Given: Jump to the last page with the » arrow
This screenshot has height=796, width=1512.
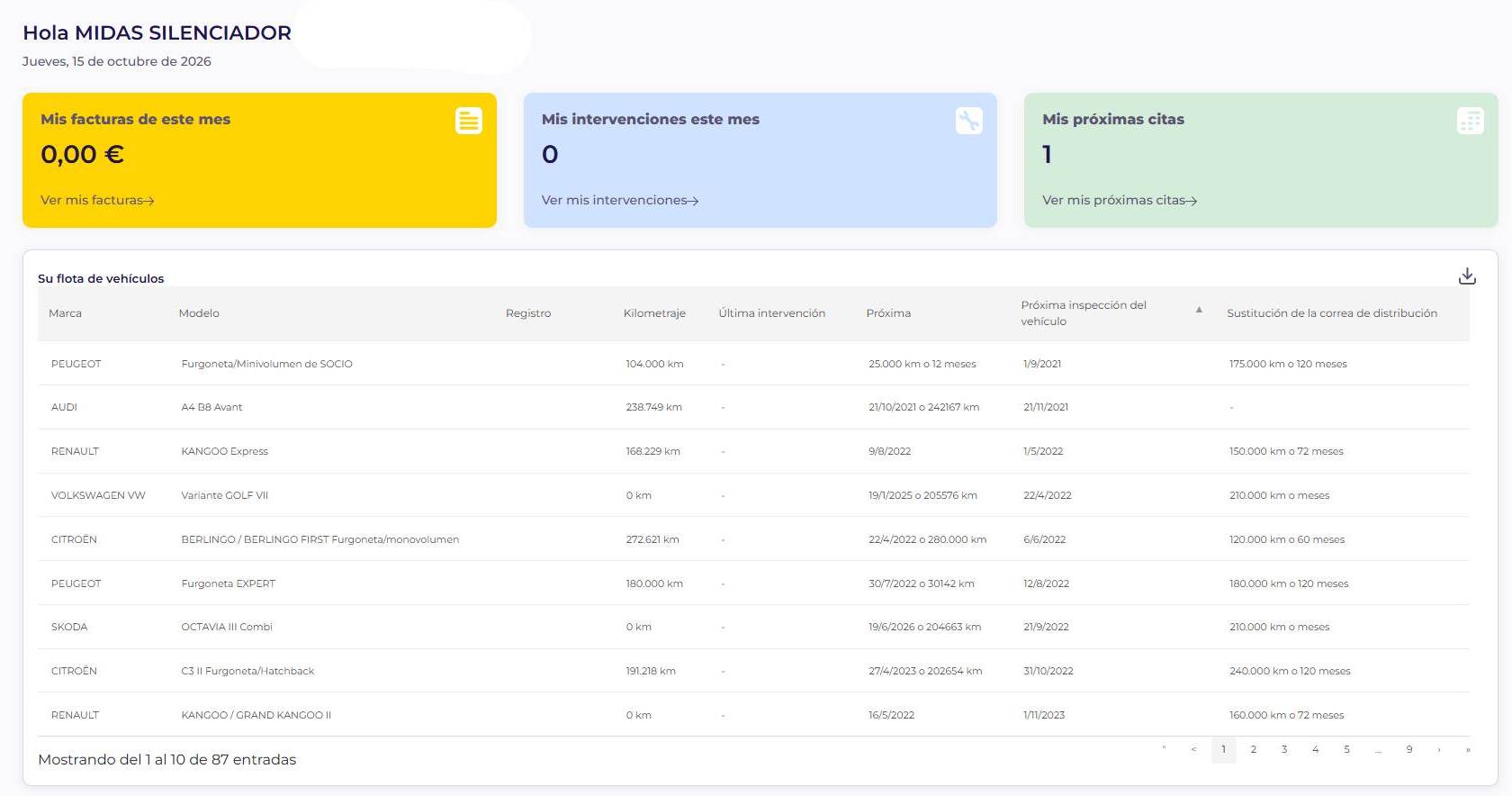Looking at the screenshot, I should point(1468,749).
